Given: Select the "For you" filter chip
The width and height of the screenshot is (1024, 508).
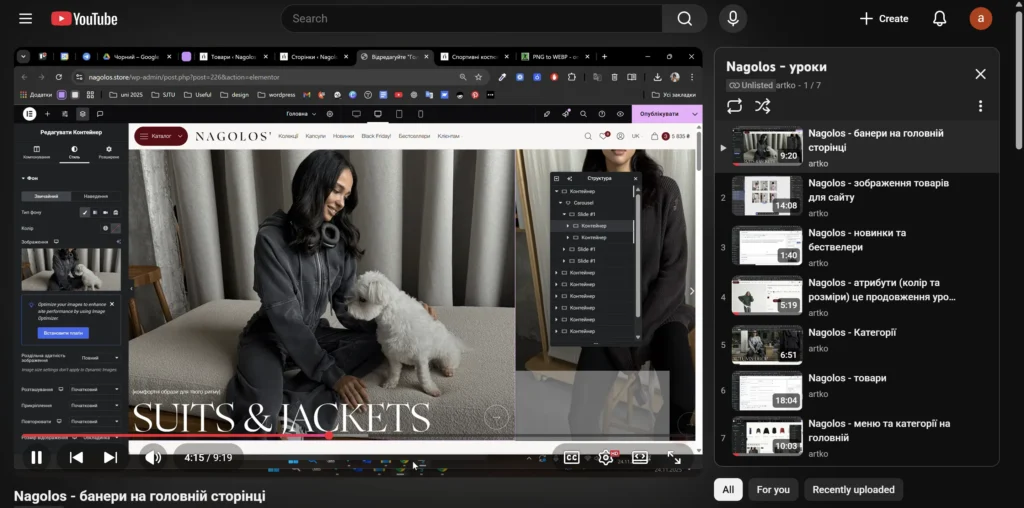Looking at the screenshot, I should (x=772, y=490).
